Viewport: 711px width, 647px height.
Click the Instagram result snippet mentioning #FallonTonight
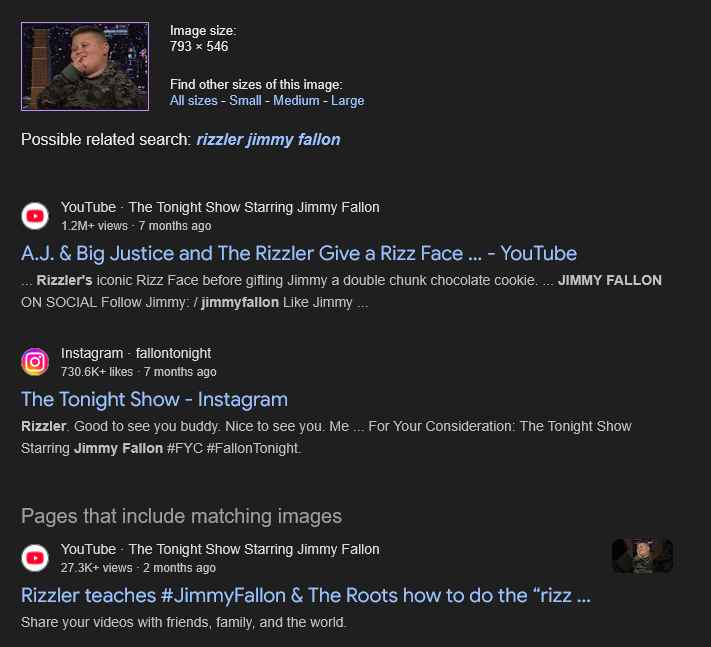(x=326, y=437)
